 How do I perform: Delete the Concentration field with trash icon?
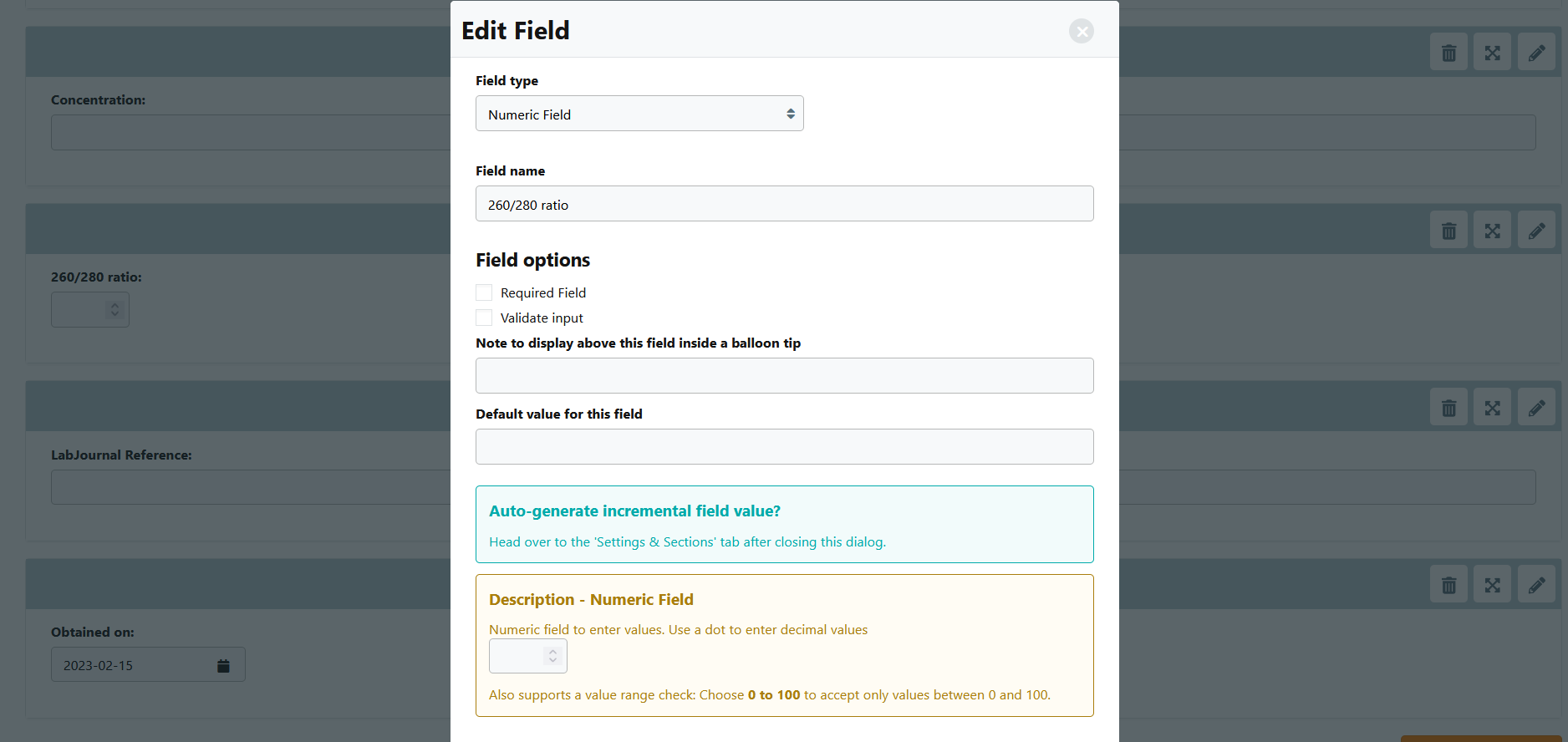pyautogui.click(x=1448, y=53)
